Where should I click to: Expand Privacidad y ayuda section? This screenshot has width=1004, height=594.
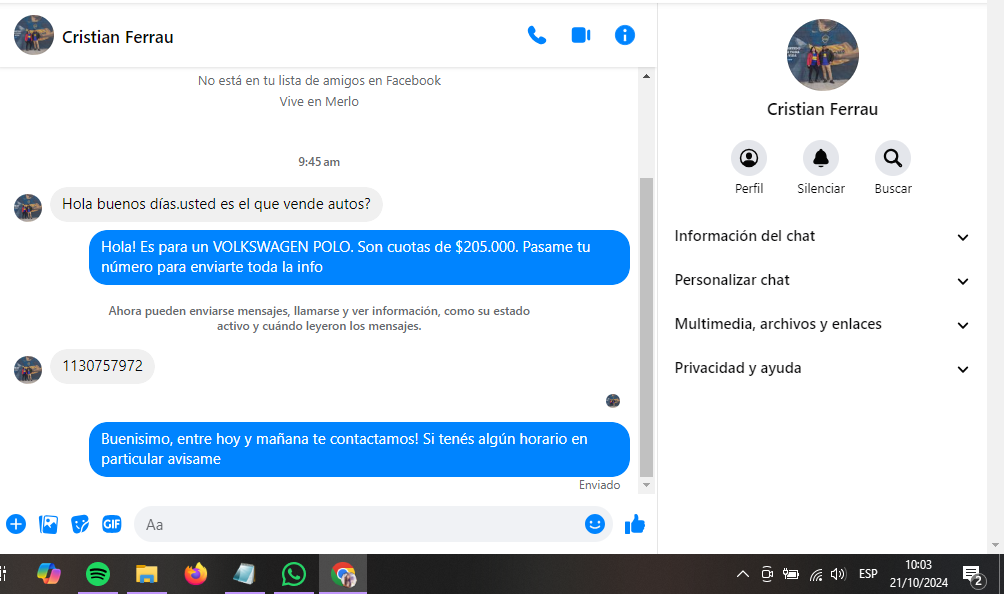822,369
